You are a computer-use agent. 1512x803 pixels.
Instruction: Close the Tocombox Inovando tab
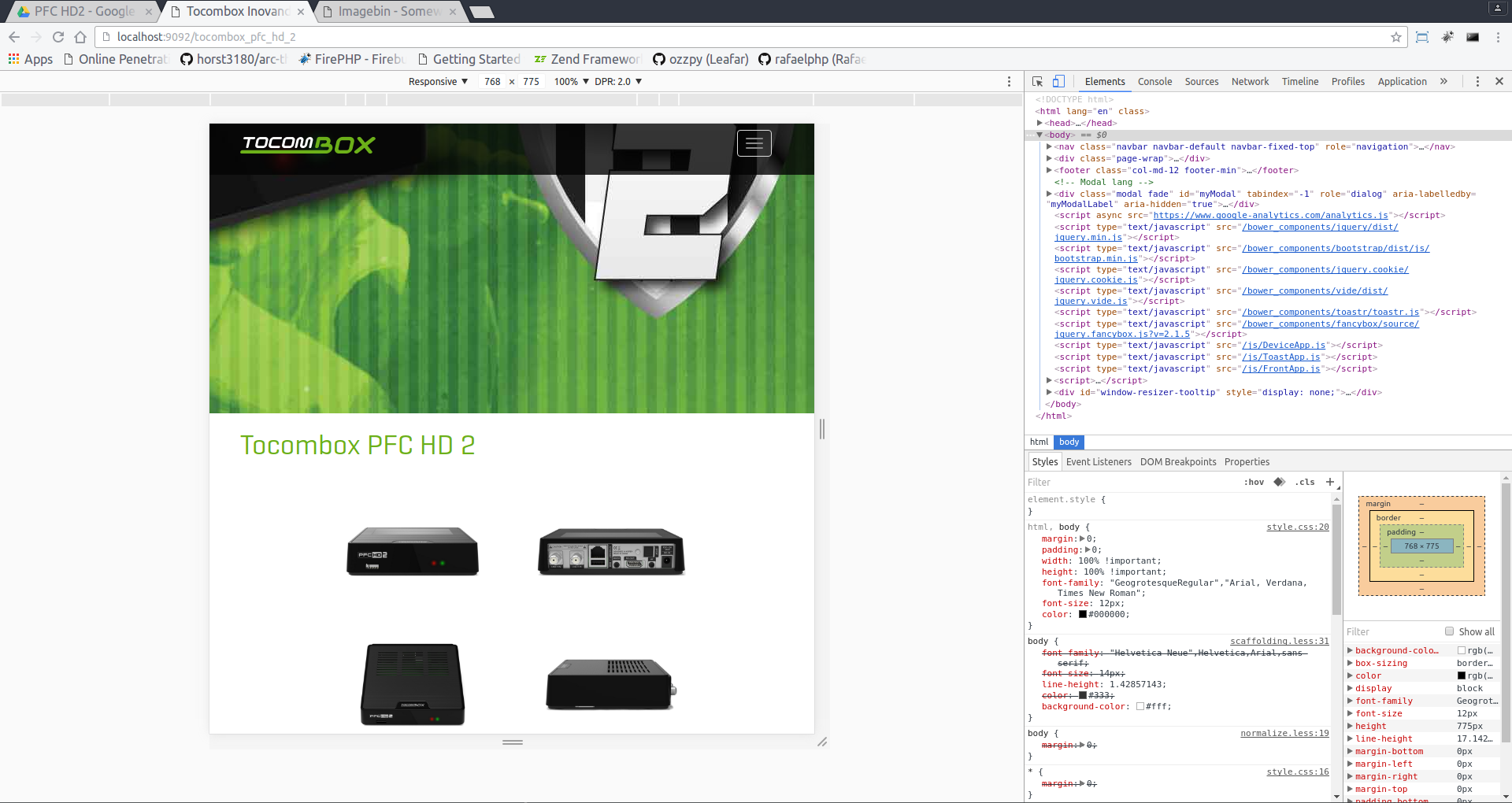(x=301, y=12)
